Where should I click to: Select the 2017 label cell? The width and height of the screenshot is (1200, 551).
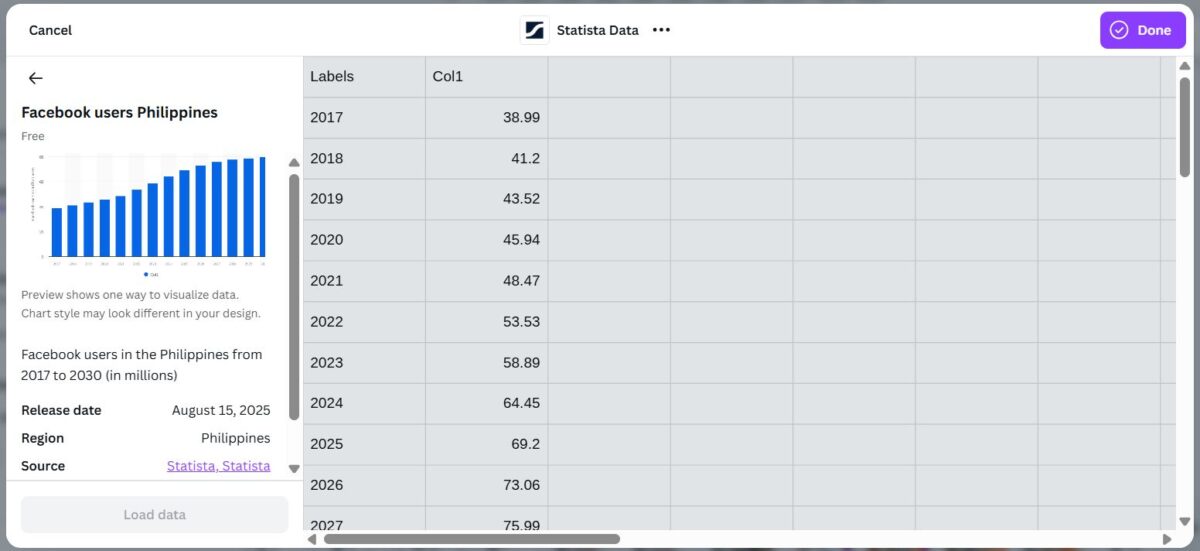coord(364,118)
